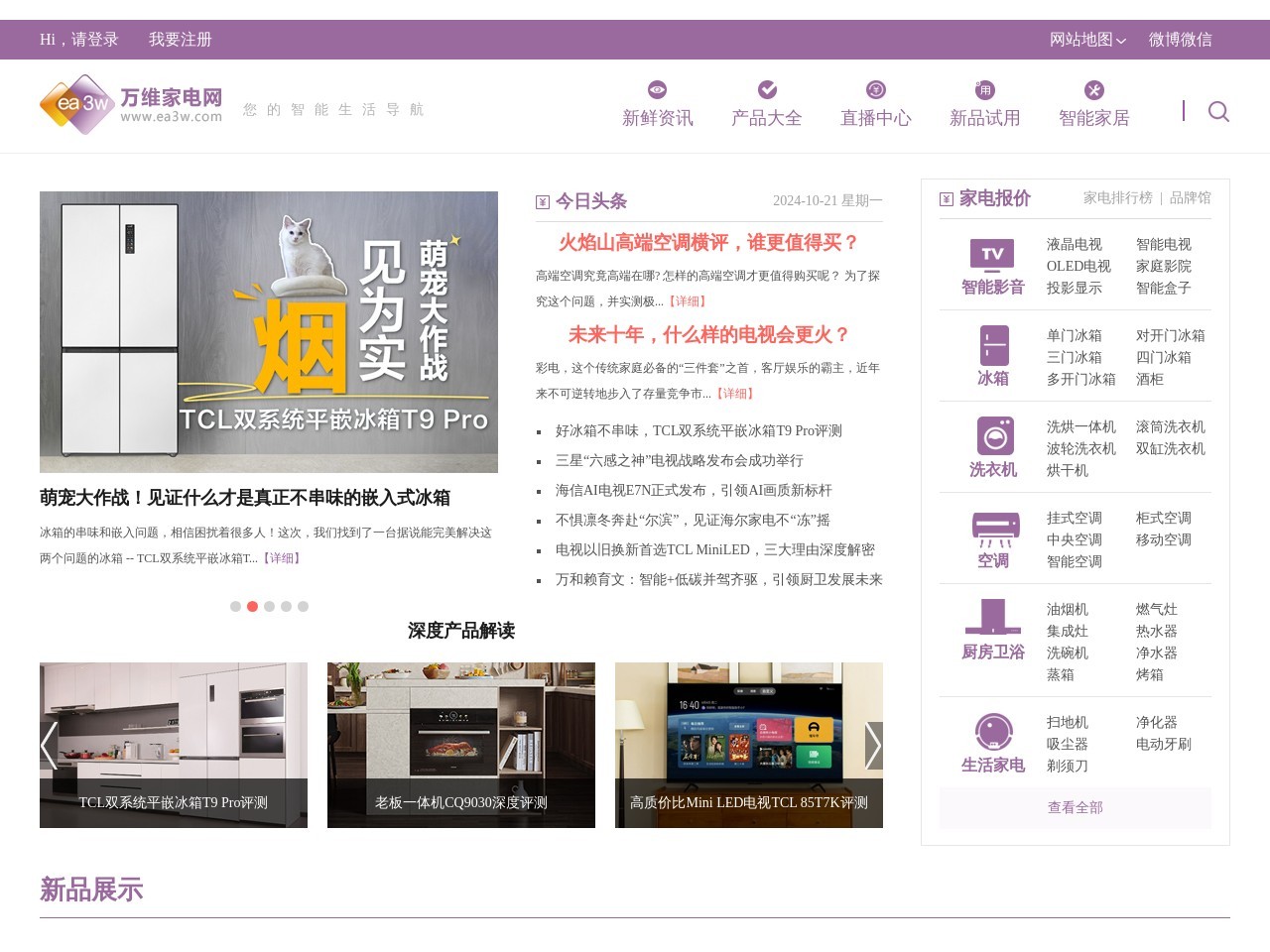Open 新鲜资讯 via the eye icon

click(x=656, y=89)
